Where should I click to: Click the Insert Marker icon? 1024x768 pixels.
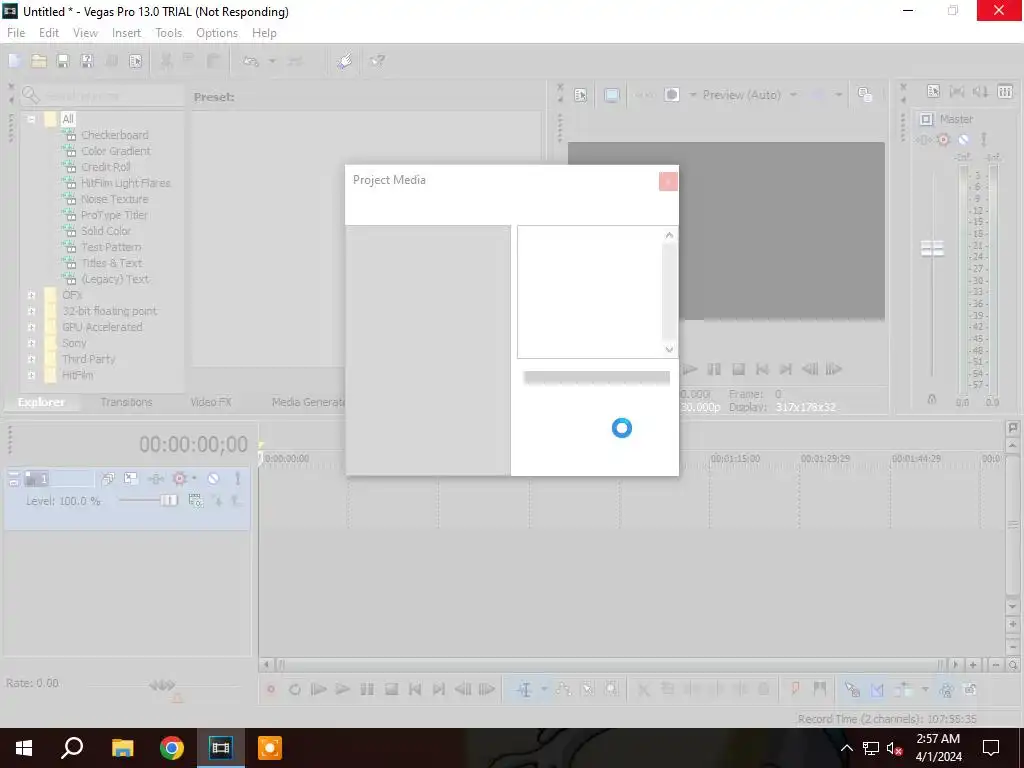[x=795, y=688]
